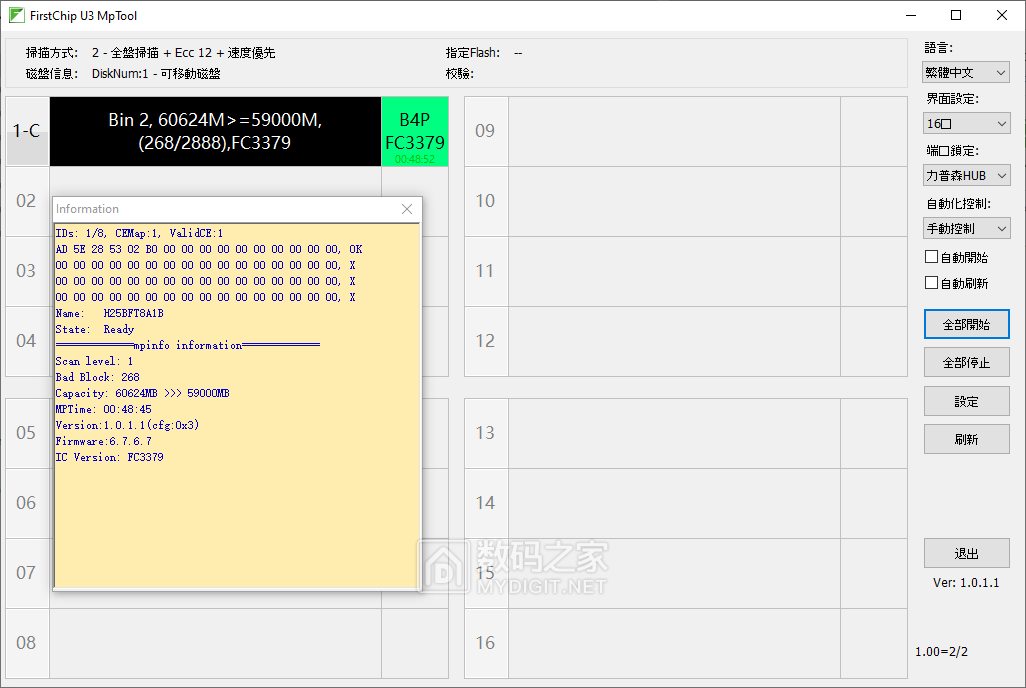This screenshot has width=1026, height=688.
Task: Click the 退出 exit button
Action: point(966,553)
